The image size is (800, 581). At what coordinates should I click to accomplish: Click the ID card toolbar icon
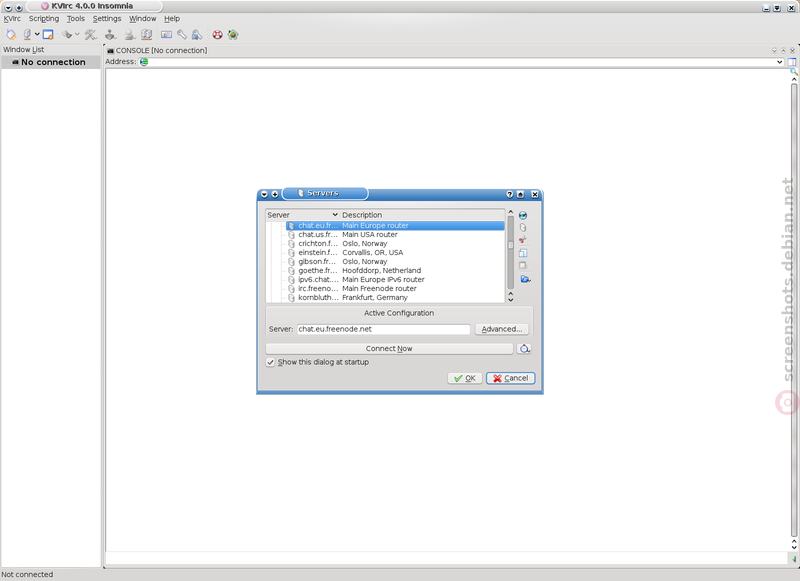click(166, 35)
